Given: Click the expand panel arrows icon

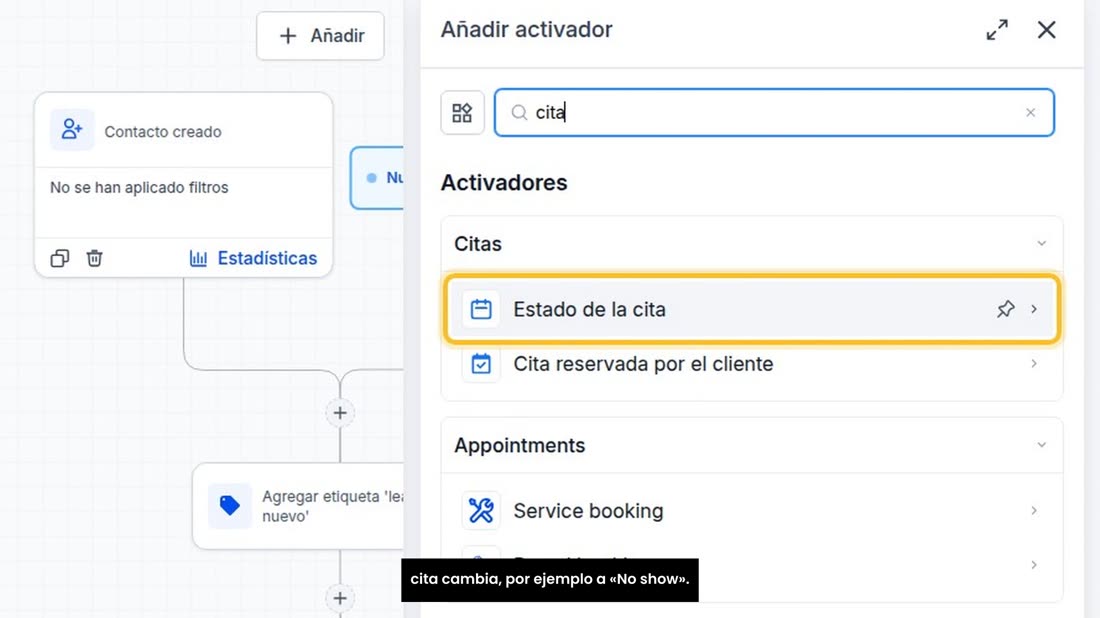Looking at the screenshot, I should coord(997,29).
